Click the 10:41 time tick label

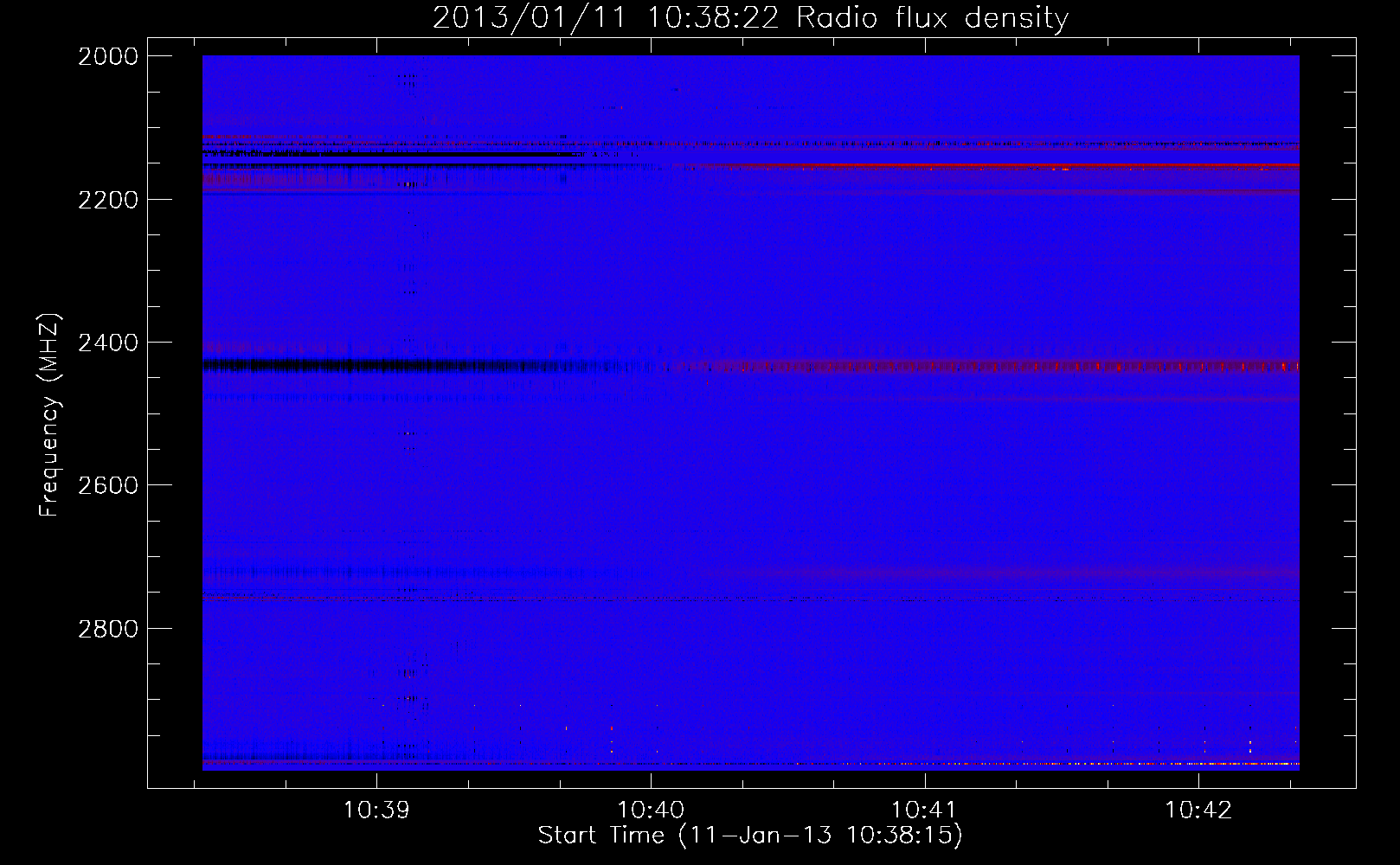point(925,811)
